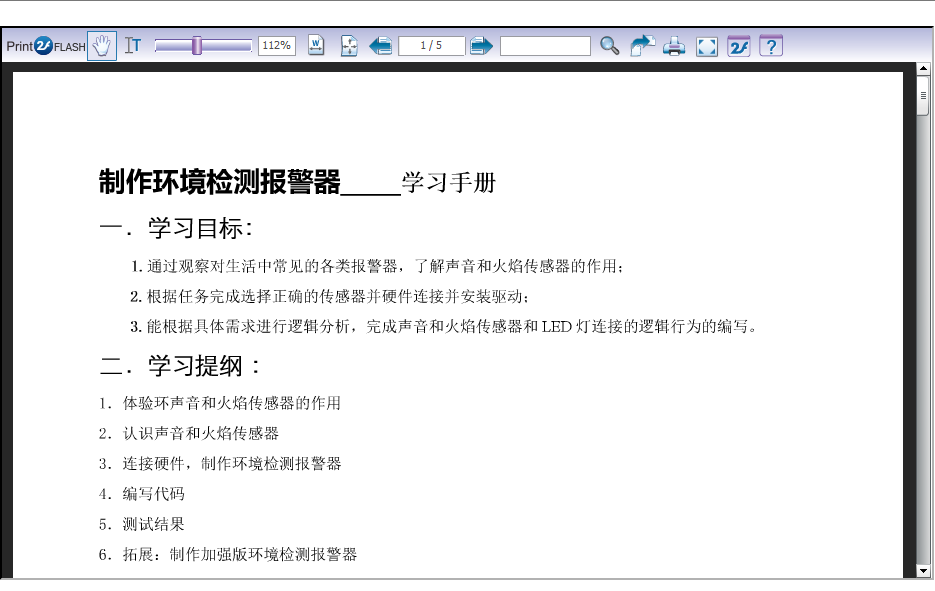This screenshot has width=935, height=591.
Task: Click the Print2Flash logo
Action: coord(45,46)
